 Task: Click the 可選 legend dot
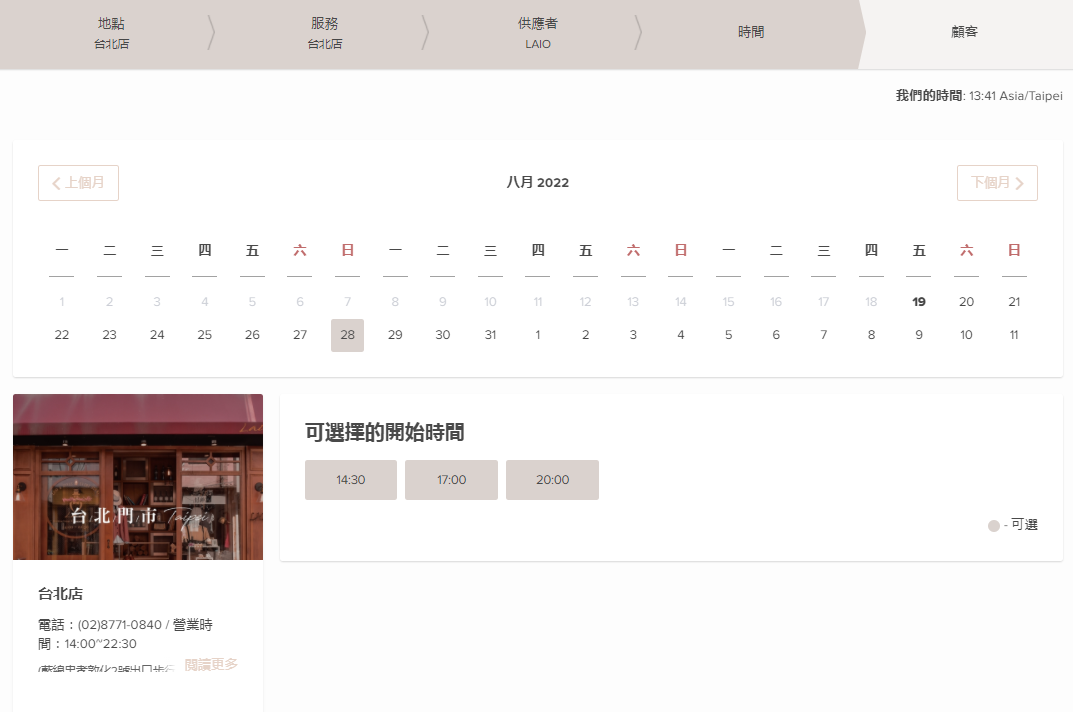tap(994, 526)
